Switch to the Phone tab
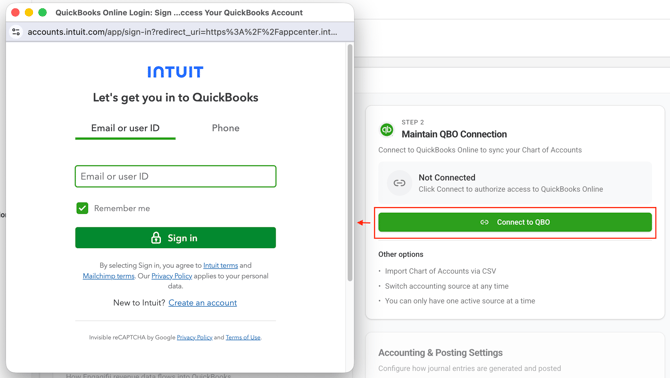Viewport: 670px width, 378px height. point(226,128)
